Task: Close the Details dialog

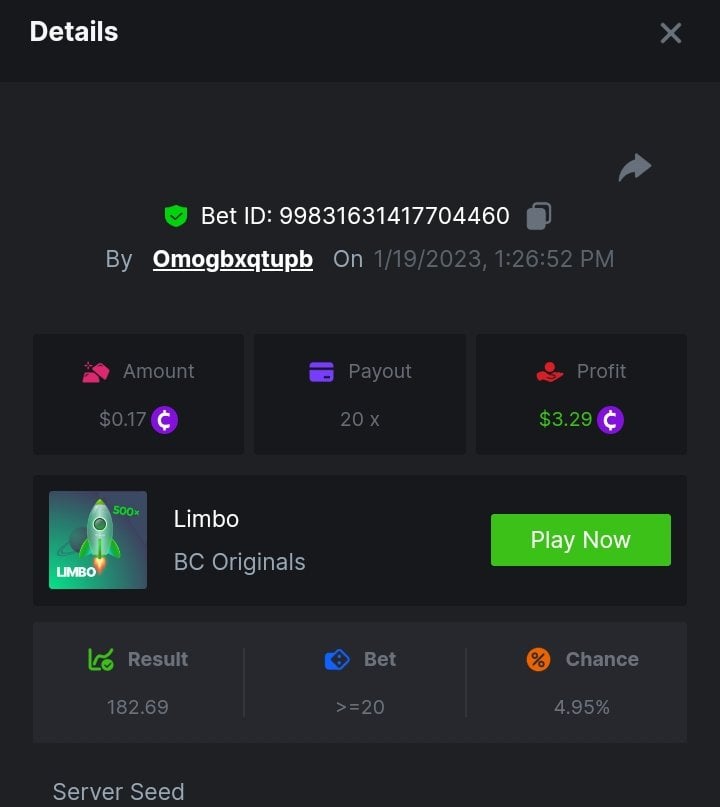Action: point(671,33)
